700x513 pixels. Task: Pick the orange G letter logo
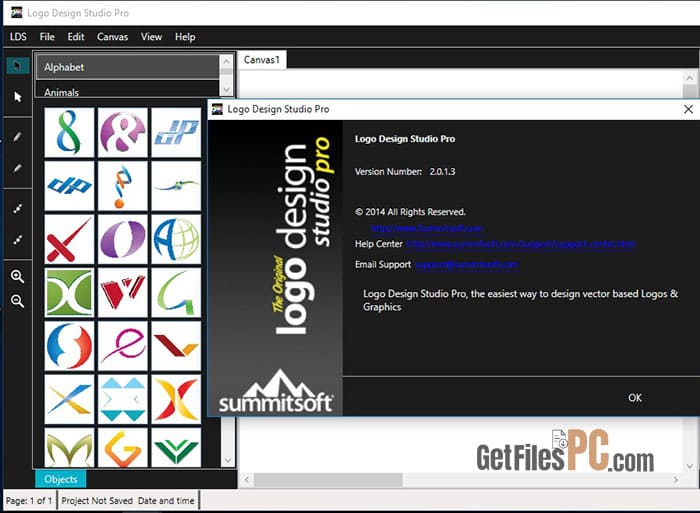[x=123, y=448]
